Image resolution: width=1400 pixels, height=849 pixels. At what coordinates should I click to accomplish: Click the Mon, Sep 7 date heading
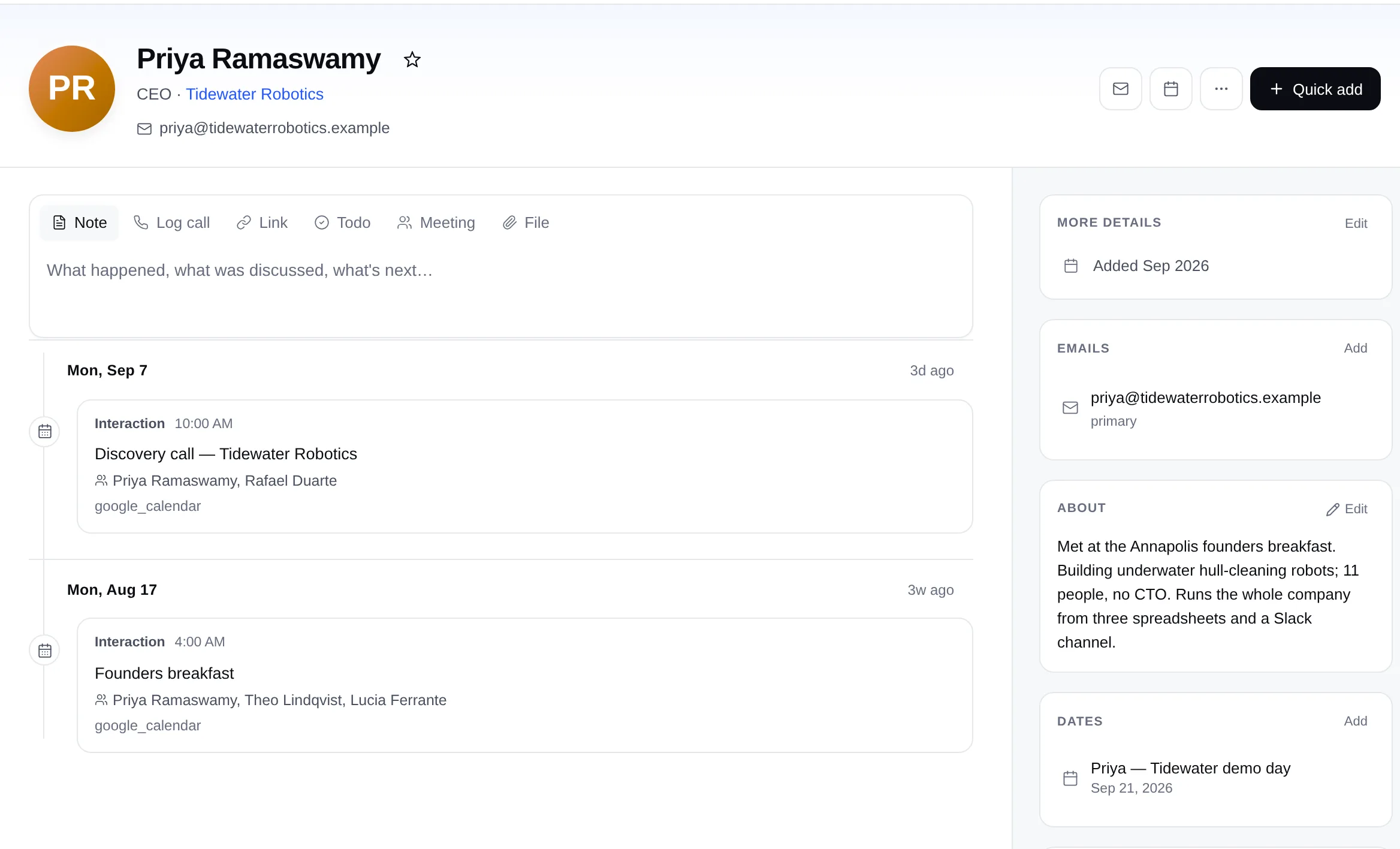[107, 371]
